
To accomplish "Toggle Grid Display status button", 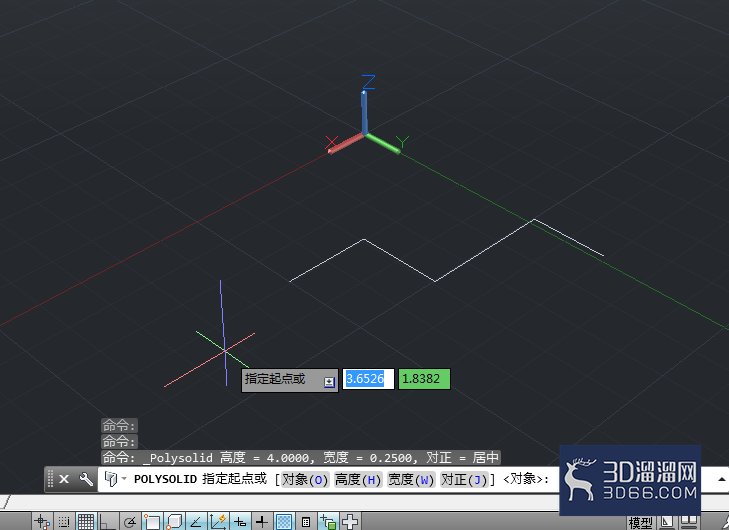I will pyautogui.click(x=86, y=522).
